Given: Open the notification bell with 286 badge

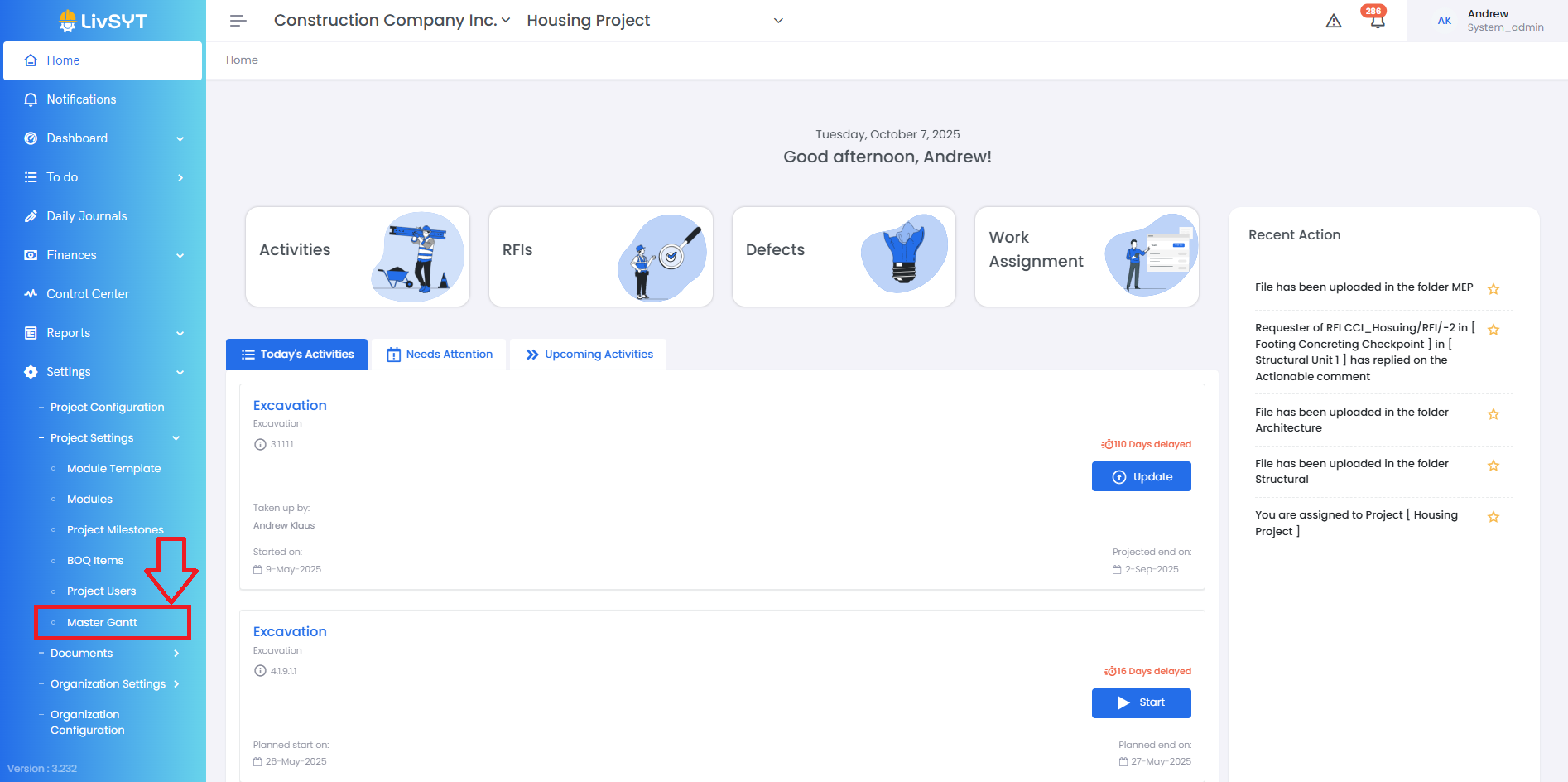Looking at the screenshot, I should [1377, 21].
